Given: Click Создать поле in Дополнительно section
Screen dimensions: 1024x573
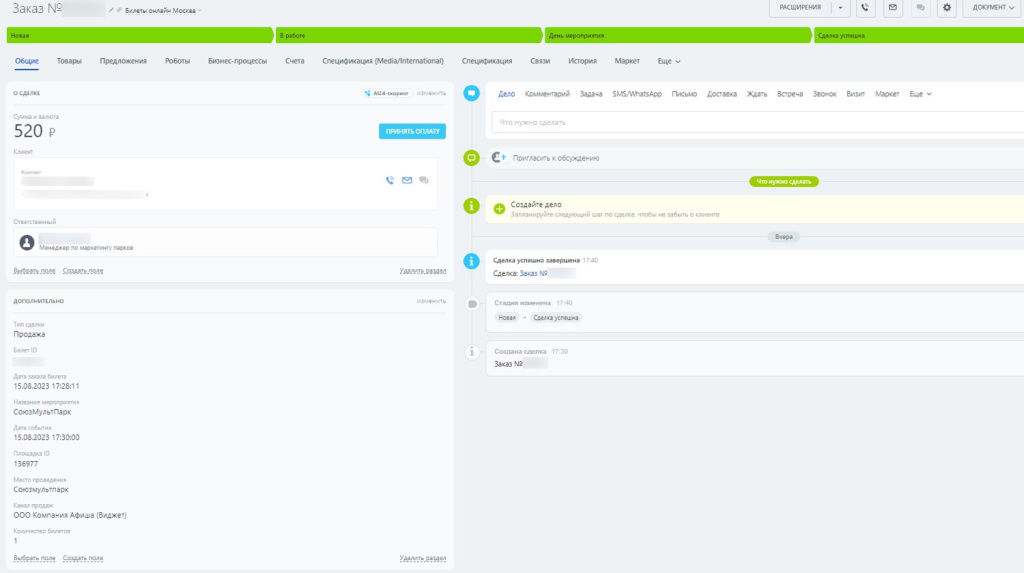Looking at the screenshot, I should tap(83, 558).
